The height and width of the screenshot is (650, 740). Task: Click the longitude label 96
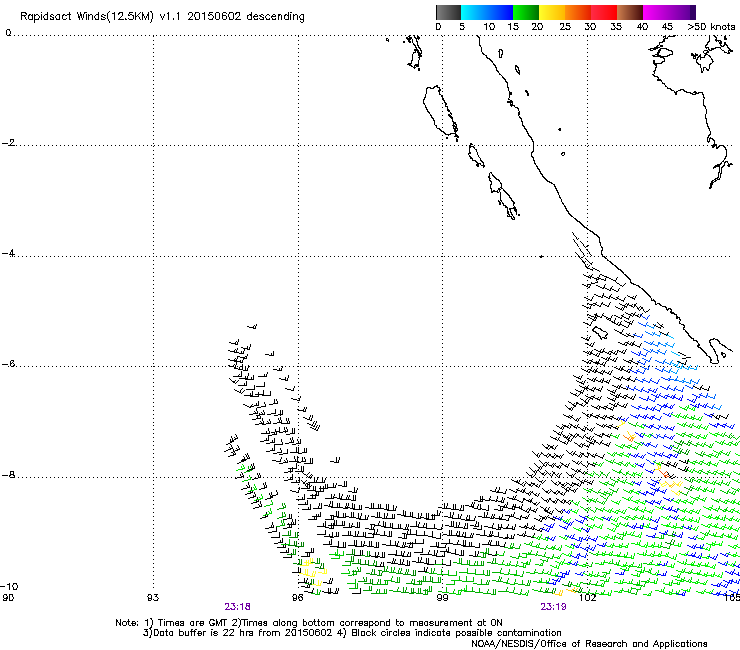pos(297,598)
